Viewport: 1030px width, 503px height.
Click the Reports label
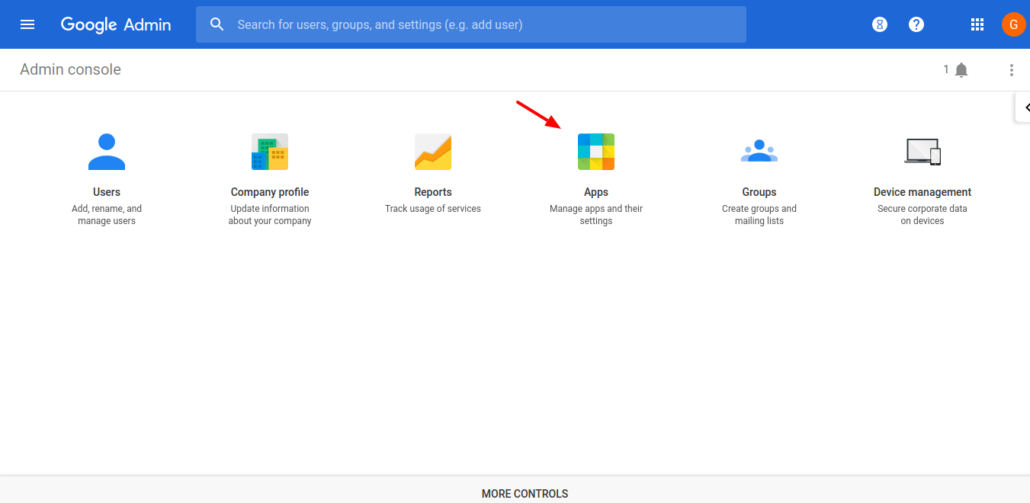pyautogui.click(x=433, y=192)
